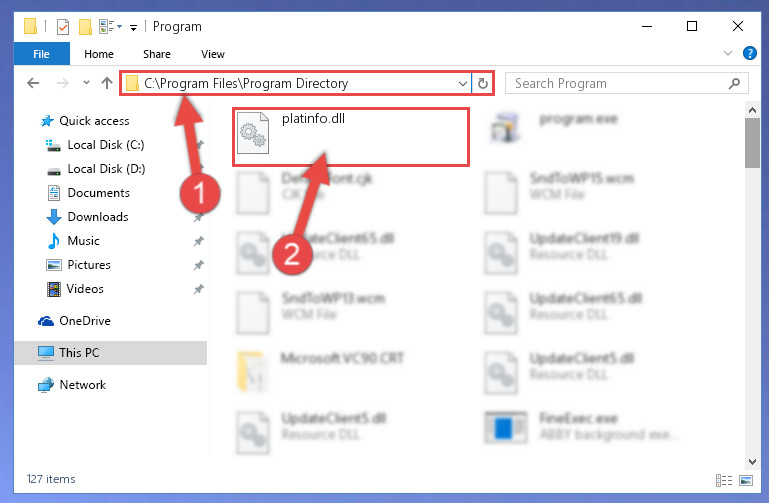Go up one folder level
This screenshot has width=769, height=503.
coord(106,83)
